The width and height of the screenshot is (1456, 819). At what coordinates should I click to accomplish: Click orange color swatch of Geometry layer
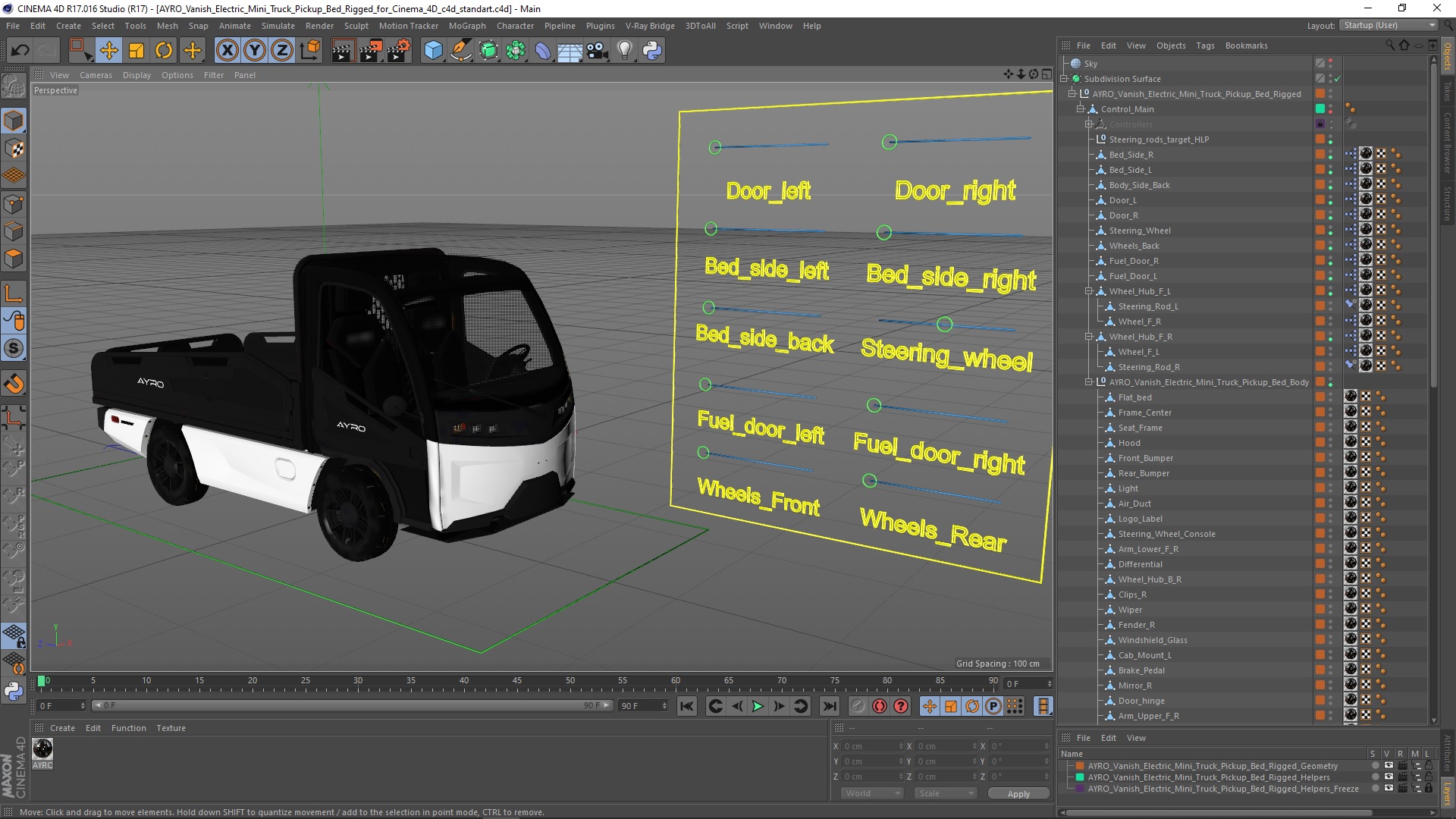coord(1080,766)
